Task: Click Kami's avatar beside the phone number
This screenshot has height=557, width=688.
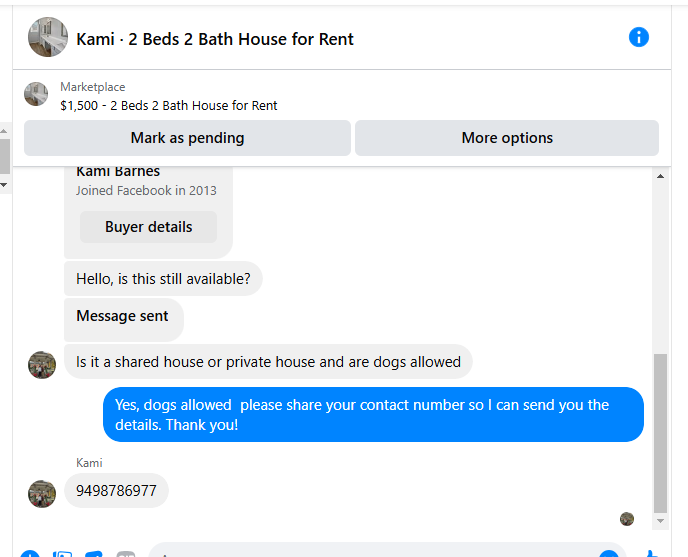Action: point(42,492)
